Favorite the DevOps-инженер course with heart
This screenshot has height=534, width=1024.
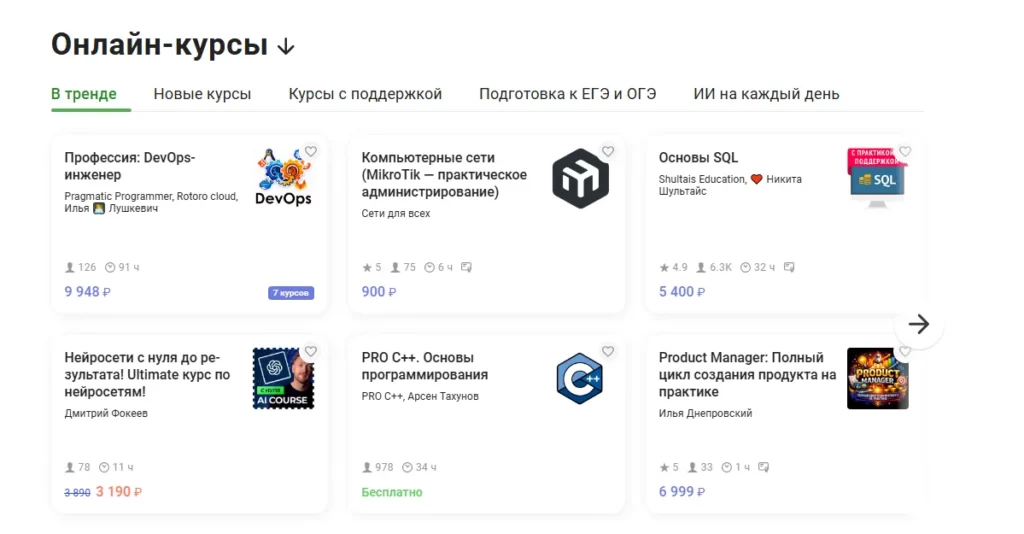pos(311,152)
